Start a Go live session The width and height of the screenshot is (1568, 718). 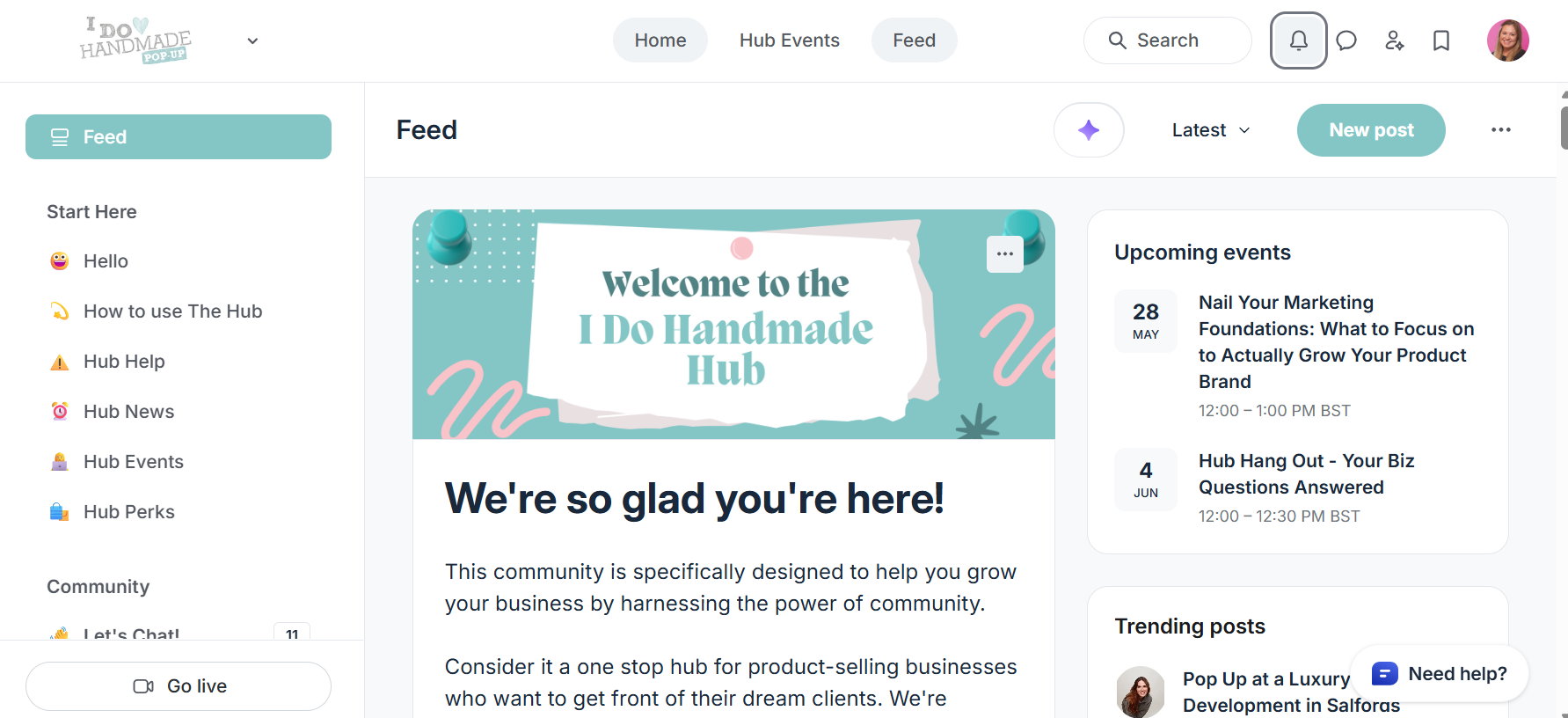[x=179, y=686]
